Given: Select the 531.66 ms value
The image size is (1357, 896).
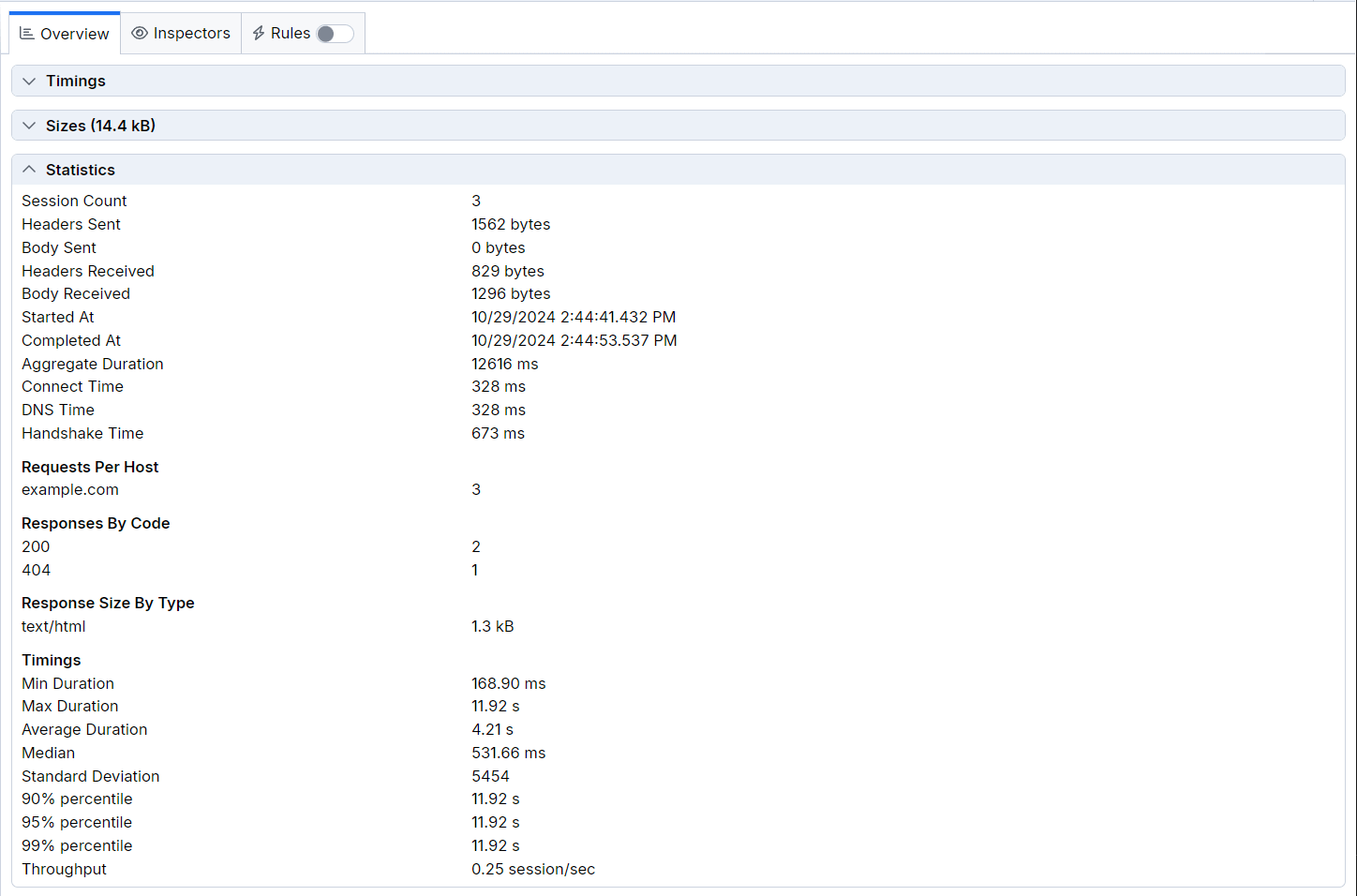Looking at the screenshot, I should pos(509,753).
